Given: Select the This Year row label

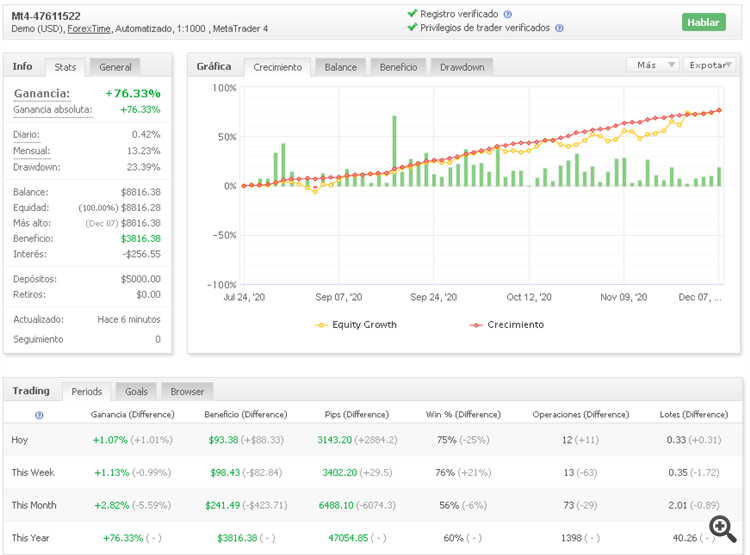Looking at the screenshot, I should [x=30, y=538].
